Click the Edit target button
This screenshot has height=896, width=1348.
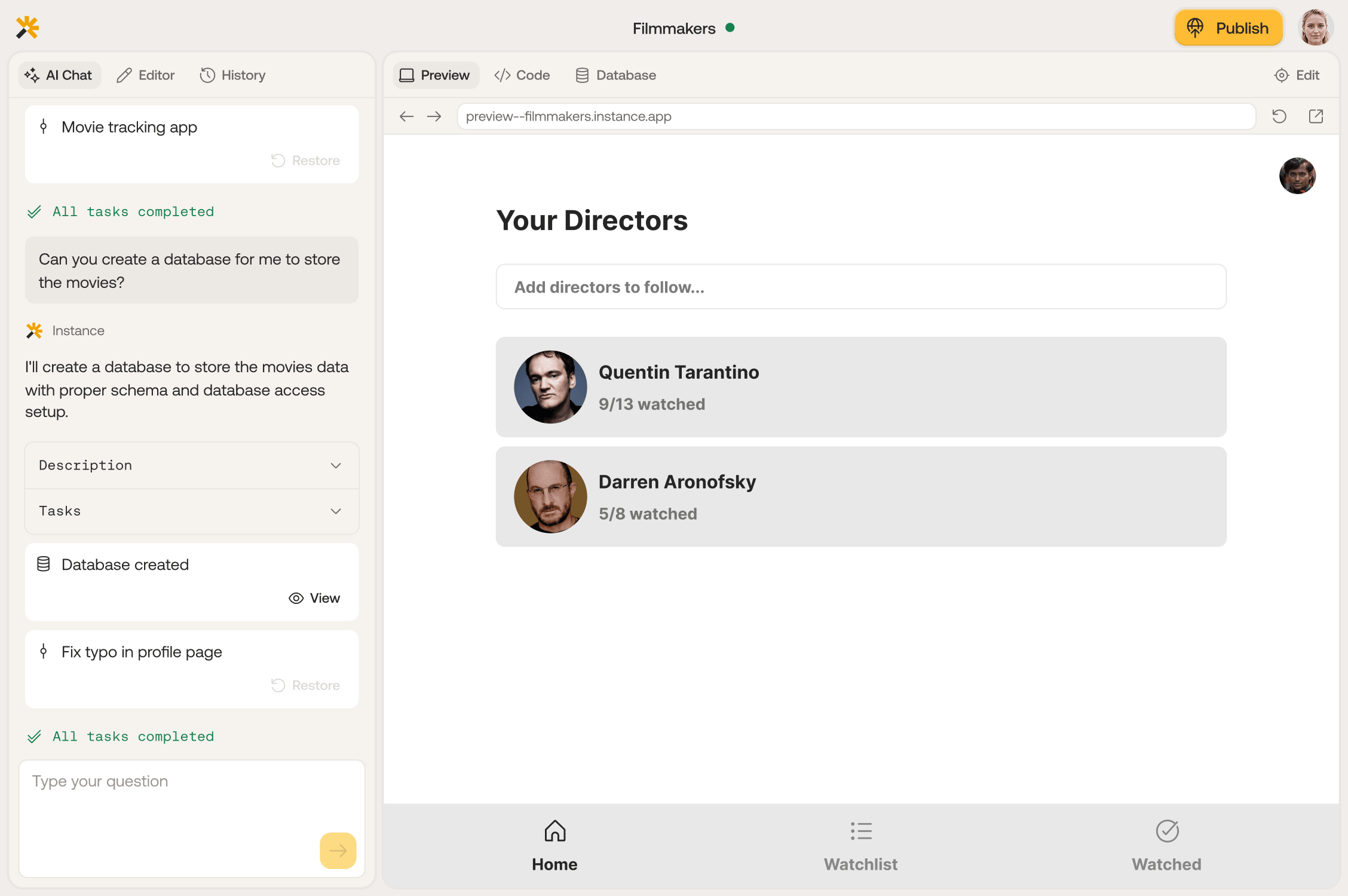point(1297,75)
